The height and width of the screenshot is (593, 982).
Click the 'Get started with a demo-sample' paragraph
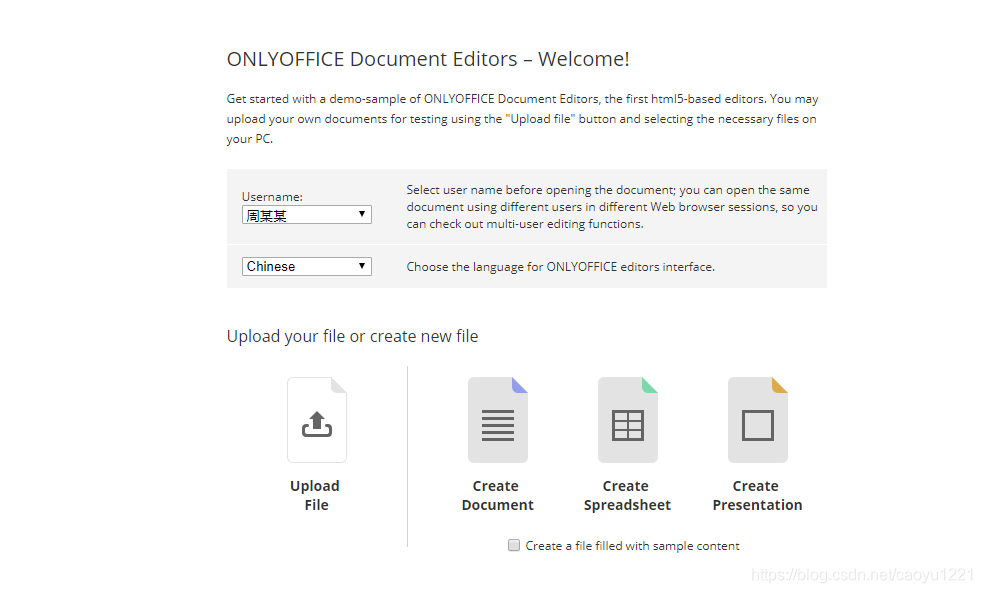pyautogui.click(x=522, y=119)
